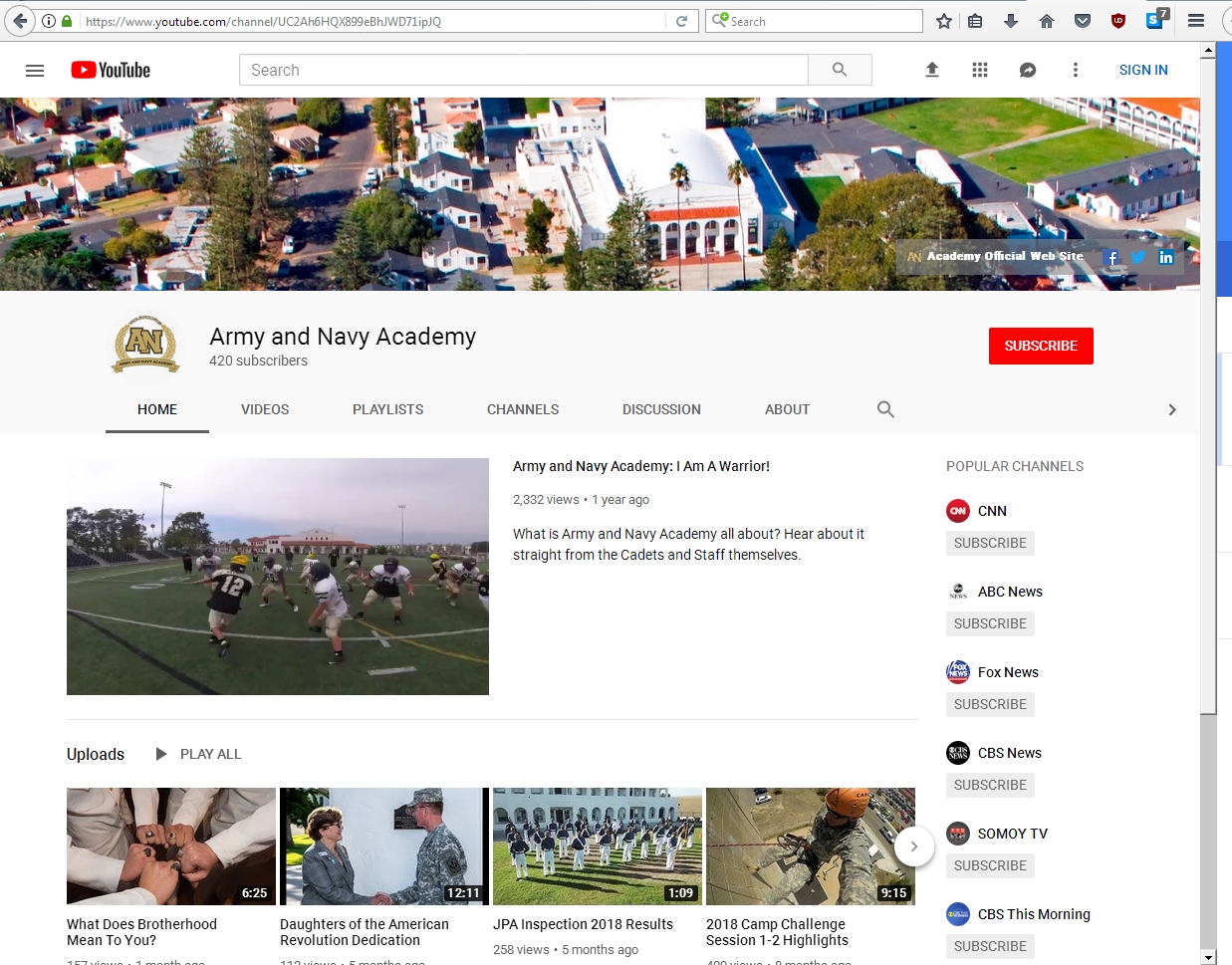Open 2018 Camp Challenge Highlights thumbnail
The height and width of the screenshot is (965, 1232).
coord(811,846)
